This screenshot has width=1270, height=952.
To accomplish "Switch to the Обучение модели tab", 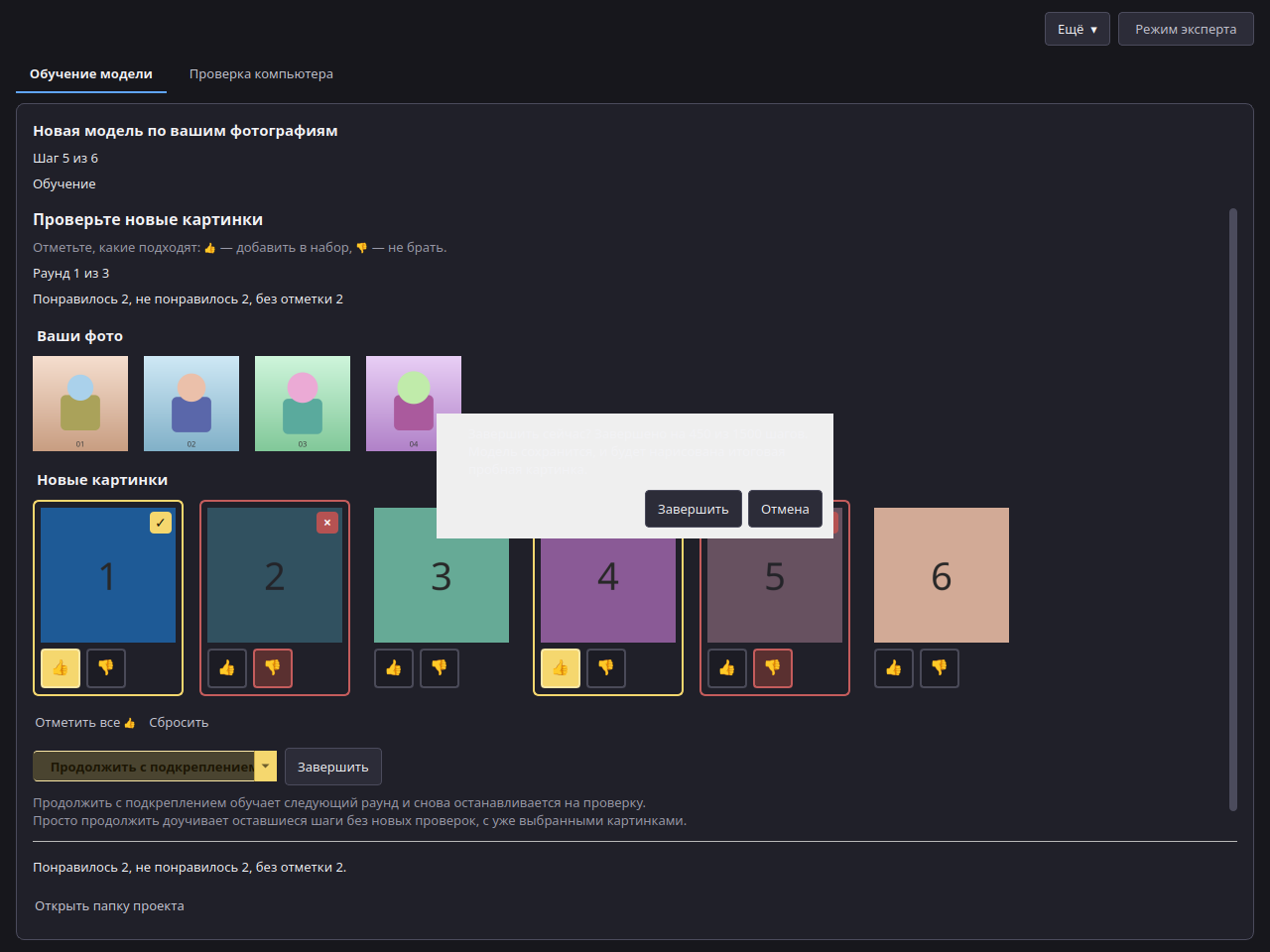I will (x=91, y=74).
